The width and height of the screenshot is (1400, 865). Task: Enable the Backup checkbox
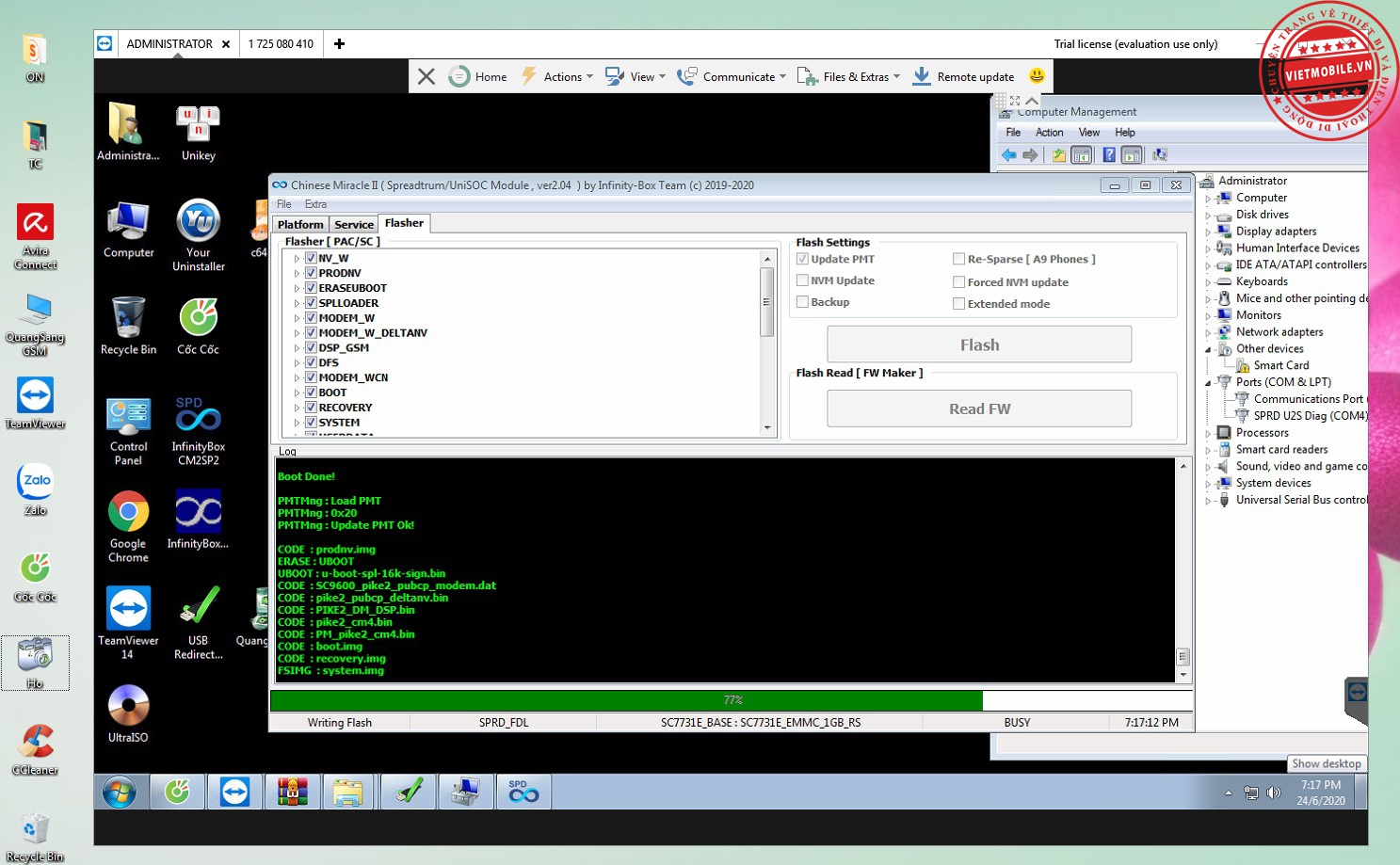[802, 302]
